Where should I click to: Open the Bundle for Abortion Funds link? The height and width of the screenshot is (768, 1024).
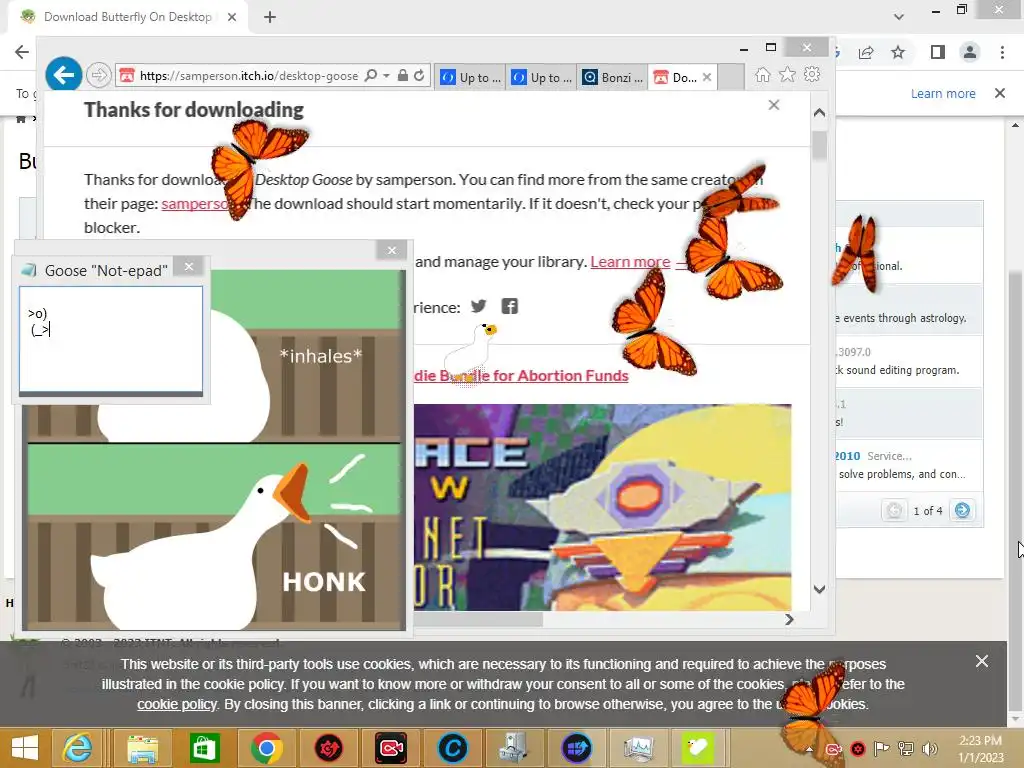(x=521, y=376)
